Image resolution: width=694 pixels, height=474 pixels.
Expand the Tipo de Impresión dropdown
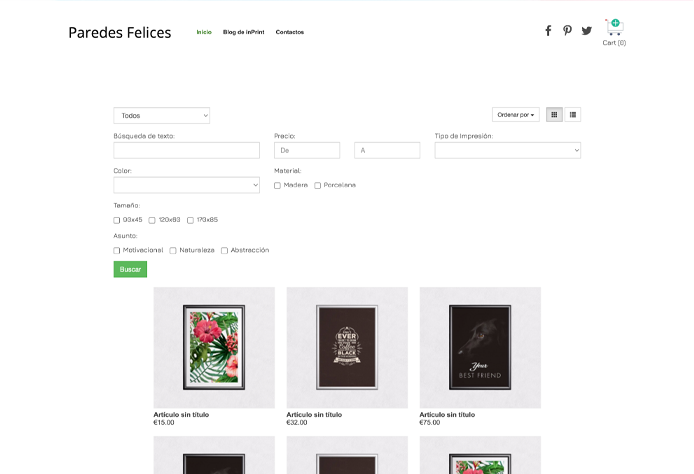click(508, 150)
